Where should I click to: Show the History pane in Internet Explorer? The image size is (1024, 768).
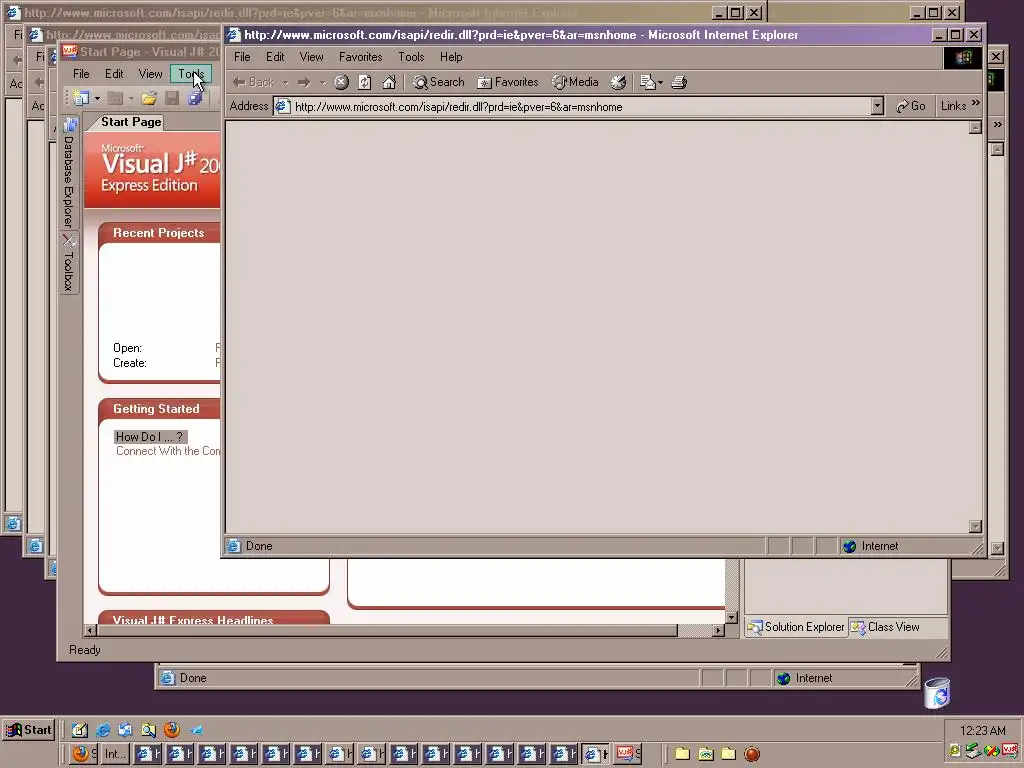click(x=618, y=82)
